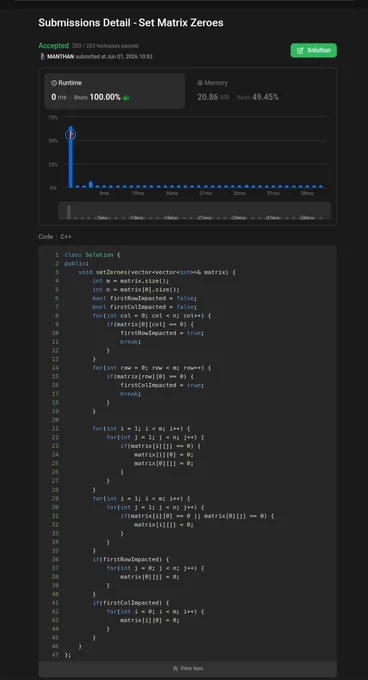Click the small second blue bar in the chart
Image resolution: width=368 pixels, height=680 pixels.
91,184
